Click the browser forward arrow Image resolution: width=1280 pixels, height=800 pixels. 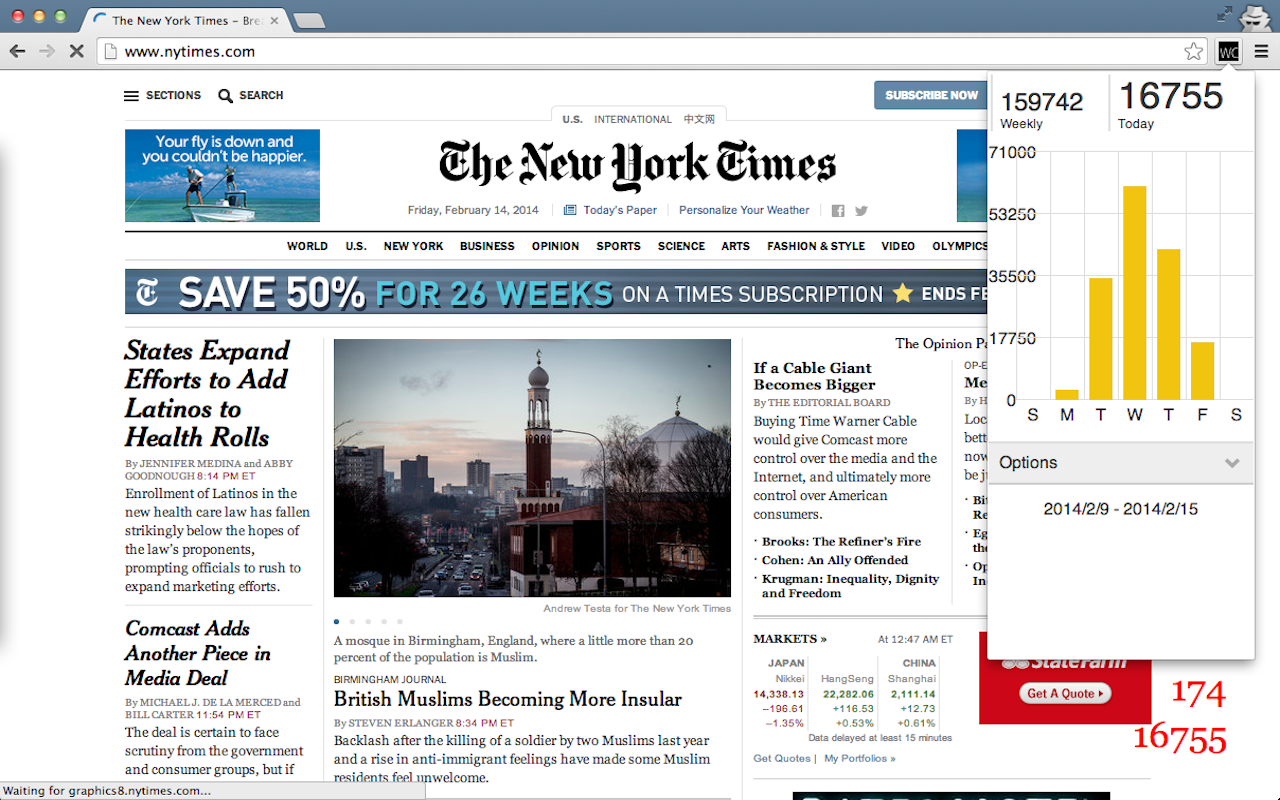[46, 51]
